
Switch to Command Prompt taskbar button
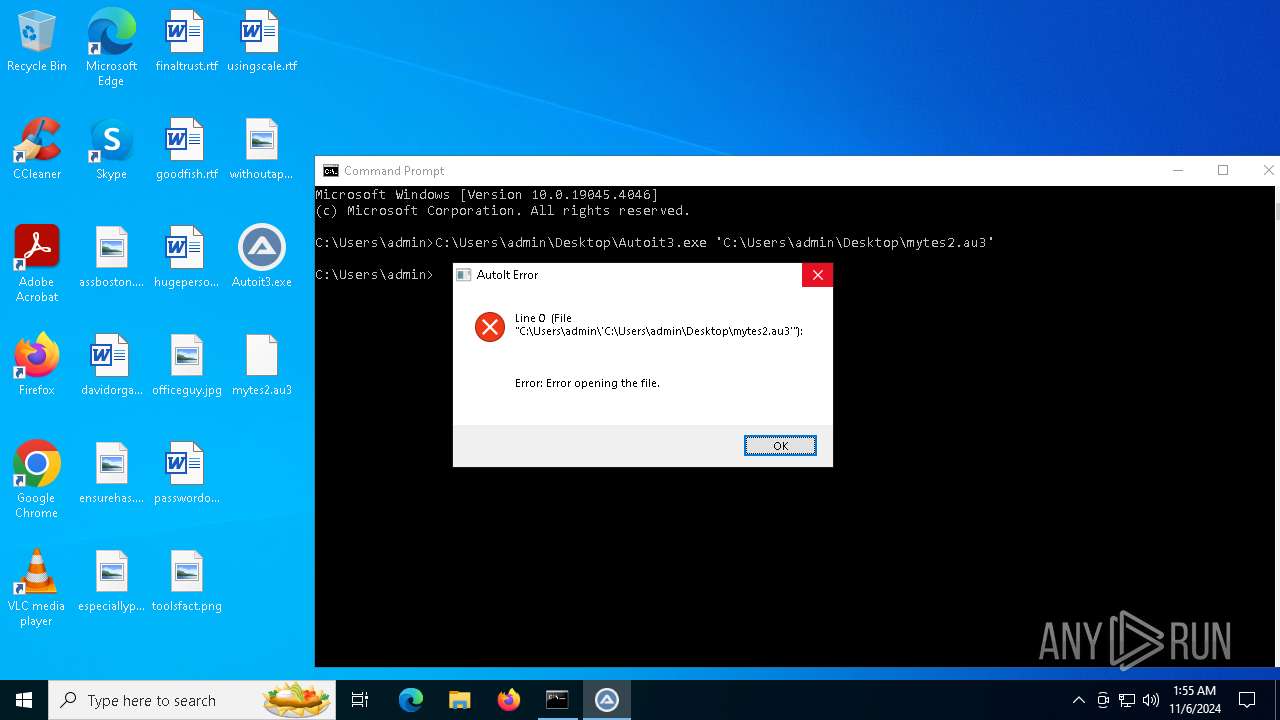tap(557, 700)
